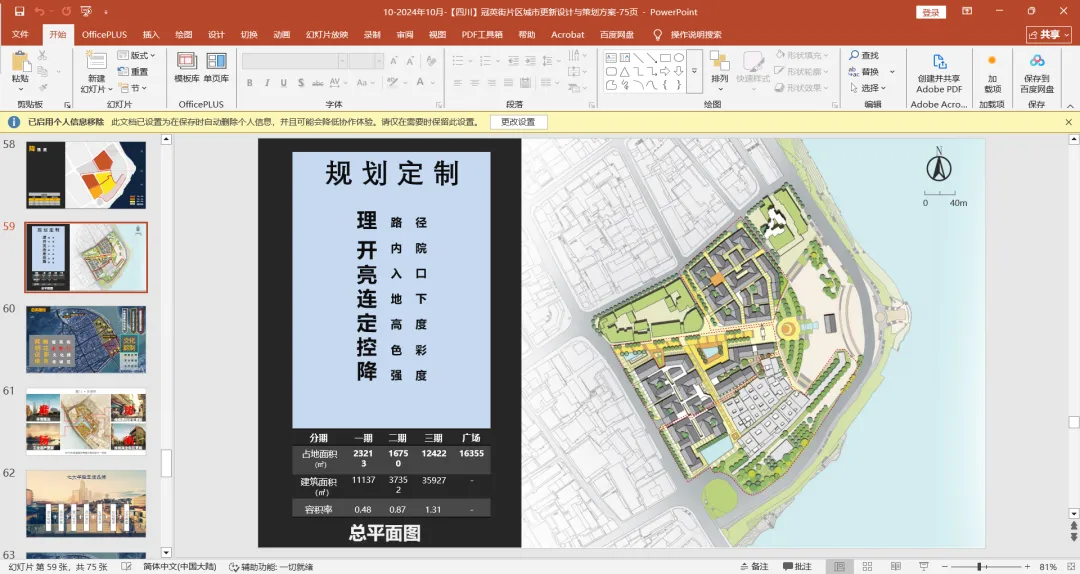
Task: Click the Add-ins (加载项) icon
Action: coord(993,61)
